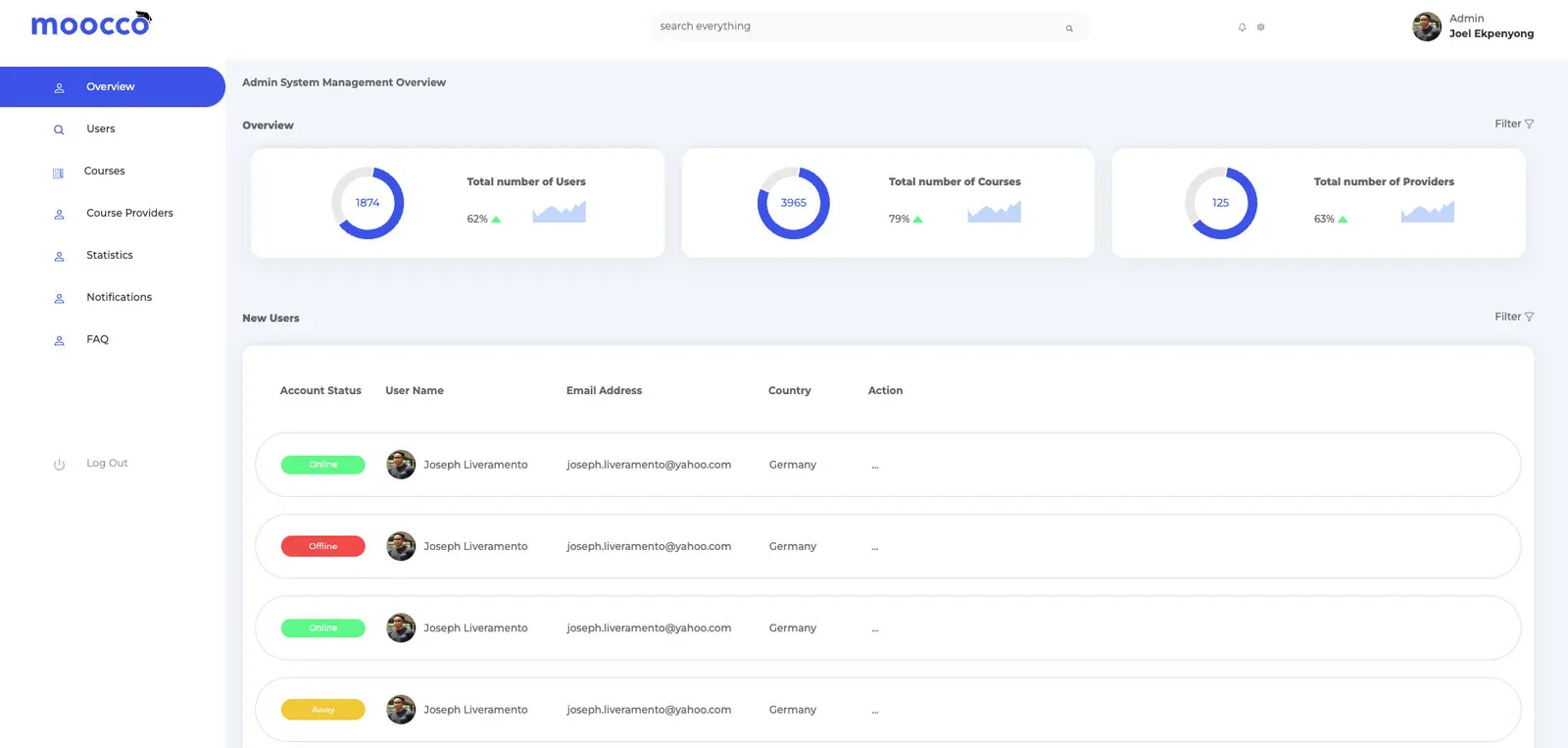This screenshot has height=748, width=1568.
Task: Open the admin profile photo in the header
Action: pyautogui.click(x=1427, y=26)
